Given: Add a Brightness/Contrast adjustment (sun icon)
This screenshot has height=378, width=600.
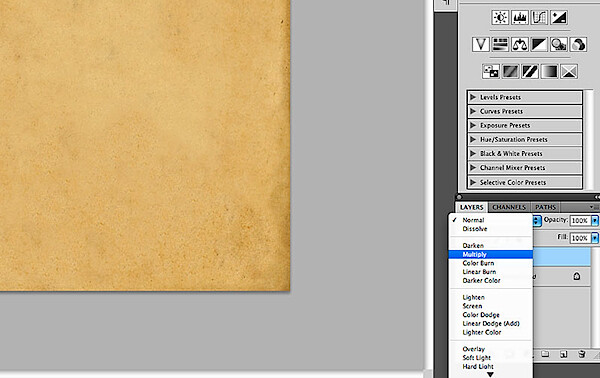Looking at the screenshot, I should (500, 18).
